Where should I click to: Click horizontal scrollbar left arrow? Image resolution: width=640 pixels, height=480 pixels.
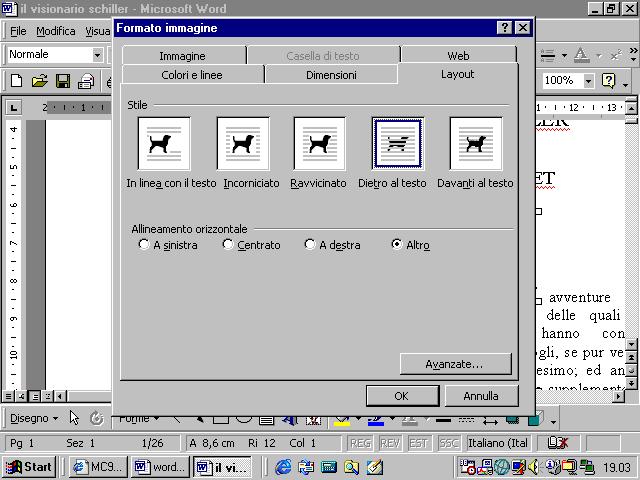coord(61,396)
